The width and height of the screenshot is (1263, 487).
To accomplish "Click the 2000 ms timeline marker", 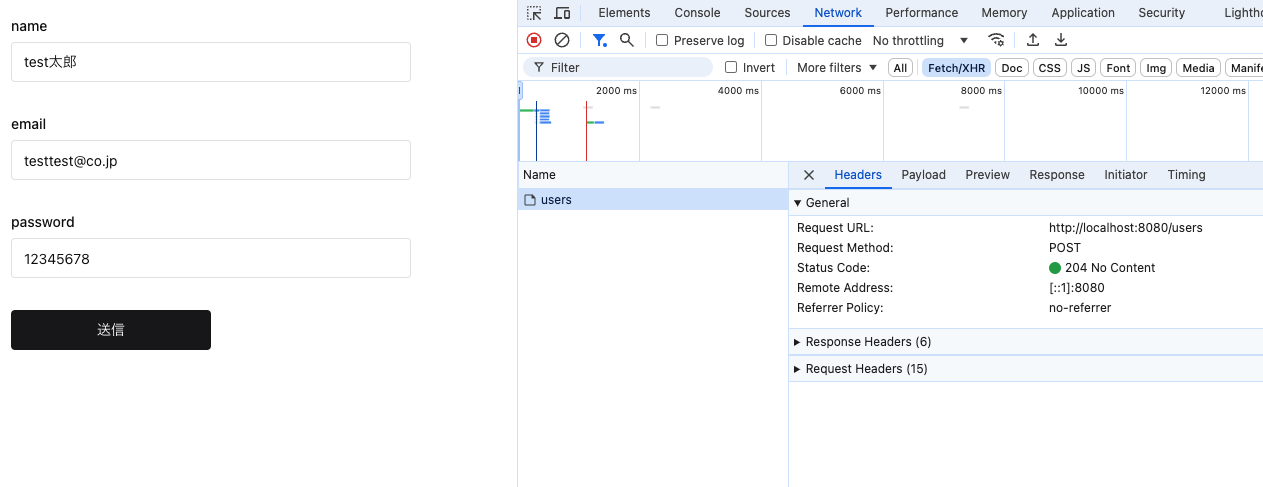I will pos(616,91).
